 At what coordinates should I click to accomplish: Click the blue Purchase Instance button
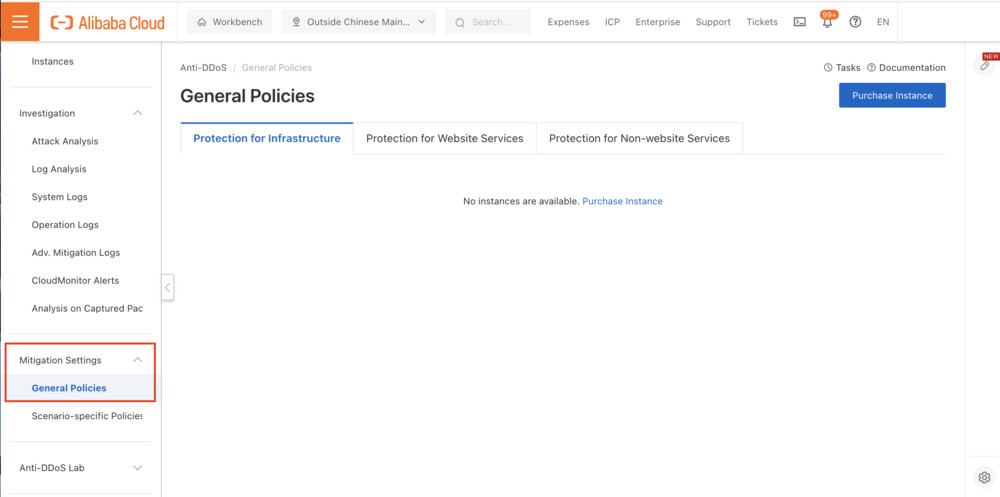coord(892,95)
